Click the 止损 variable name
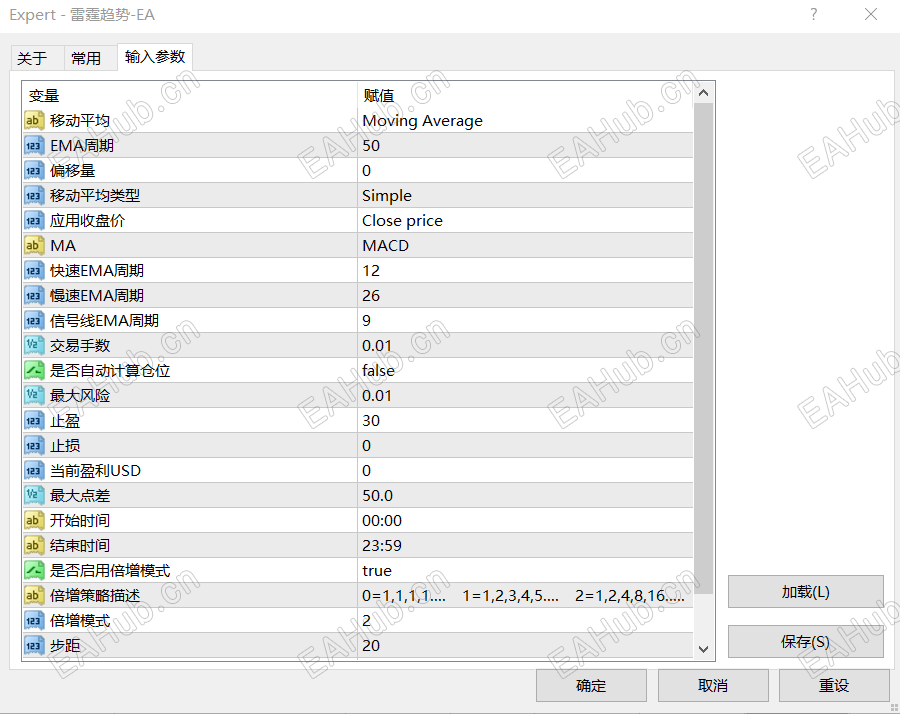 65,445
